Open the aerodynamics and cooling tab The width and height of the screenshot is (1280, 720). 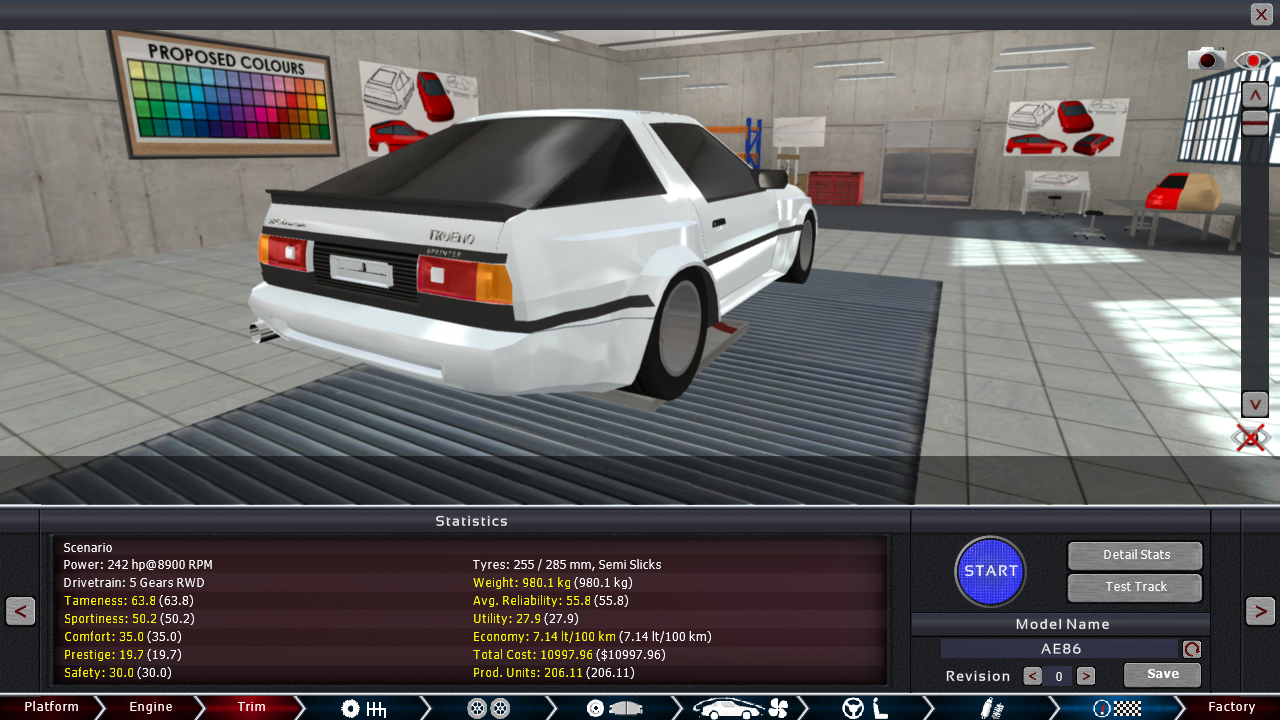tap(741, 708)
